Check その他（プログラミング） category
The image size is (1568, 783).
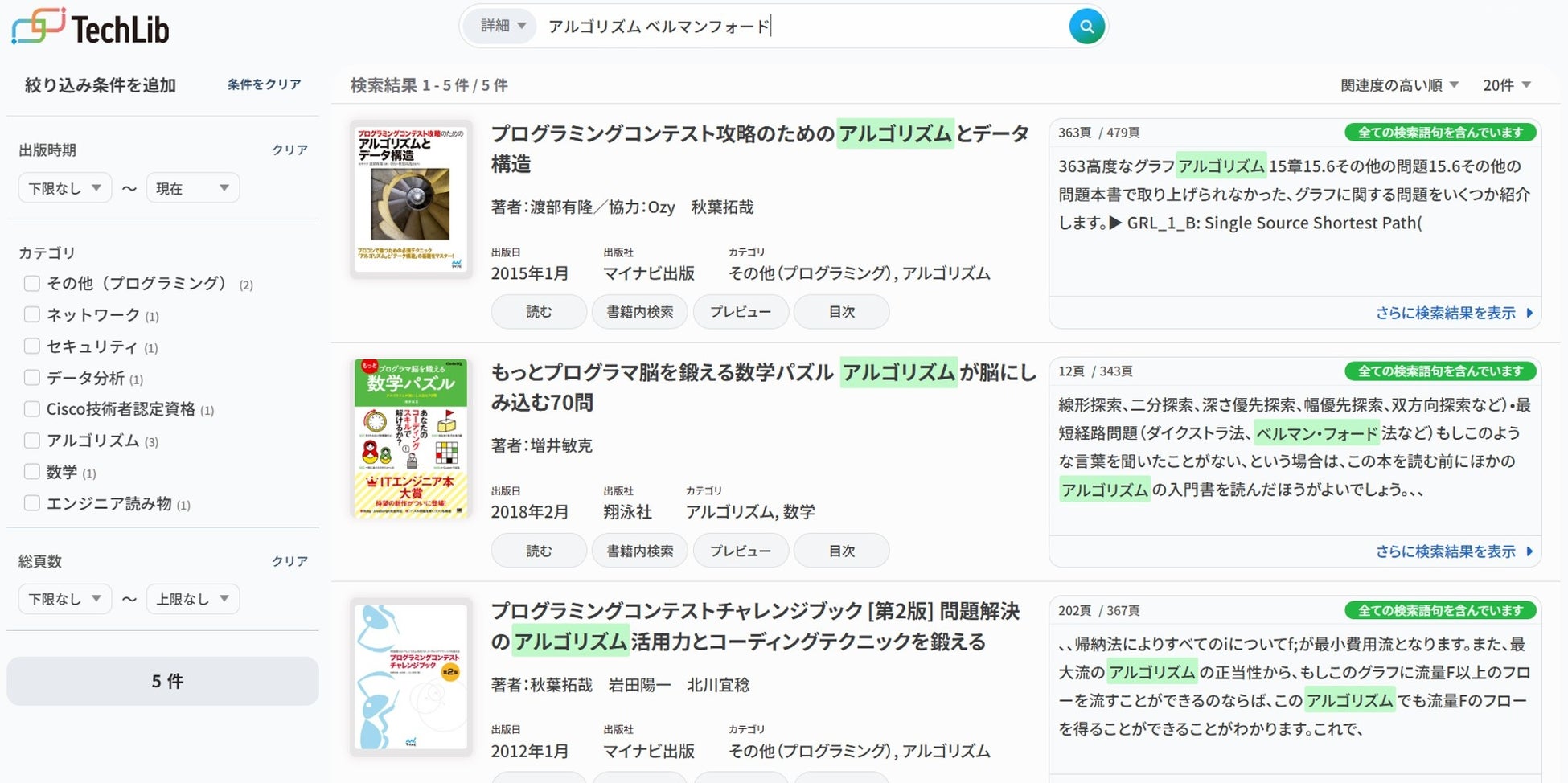click(x=32, y=283)
